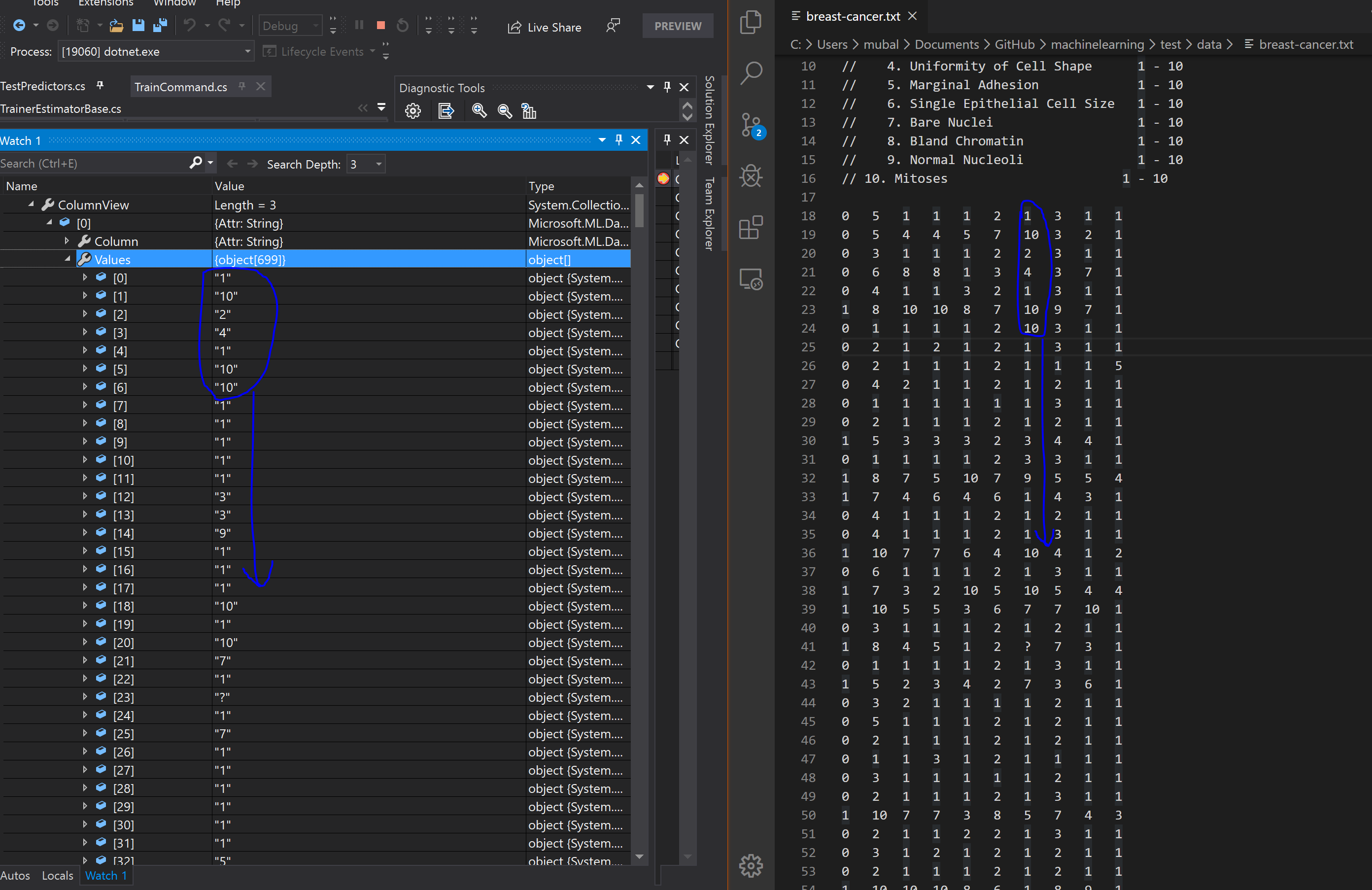
Task: Pin the Diagnostic Tools window
Action: click(667, 87)
